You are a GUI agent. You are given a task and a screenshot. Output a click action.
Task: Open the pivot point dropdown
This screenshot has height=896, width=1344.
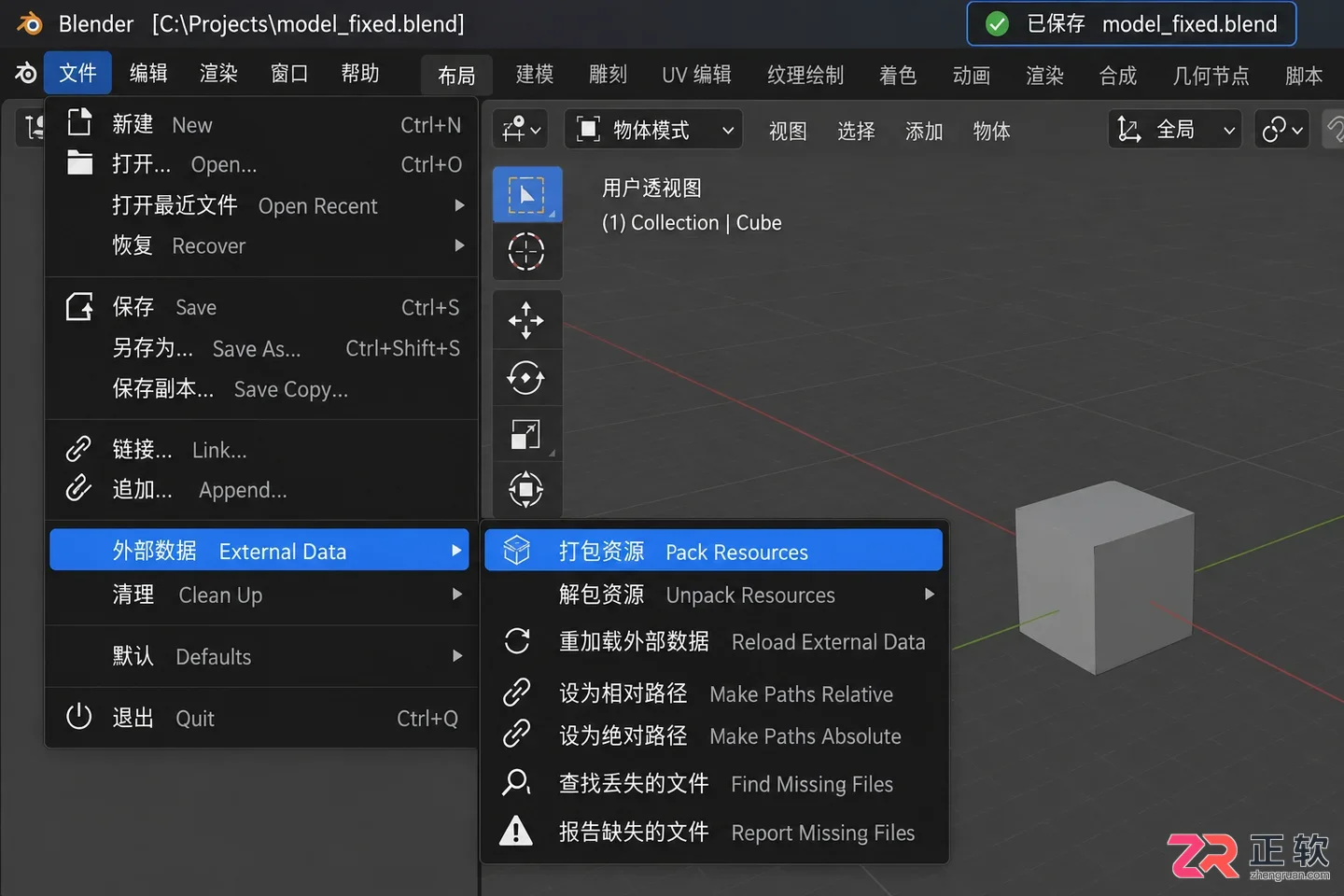[1282, 130]
